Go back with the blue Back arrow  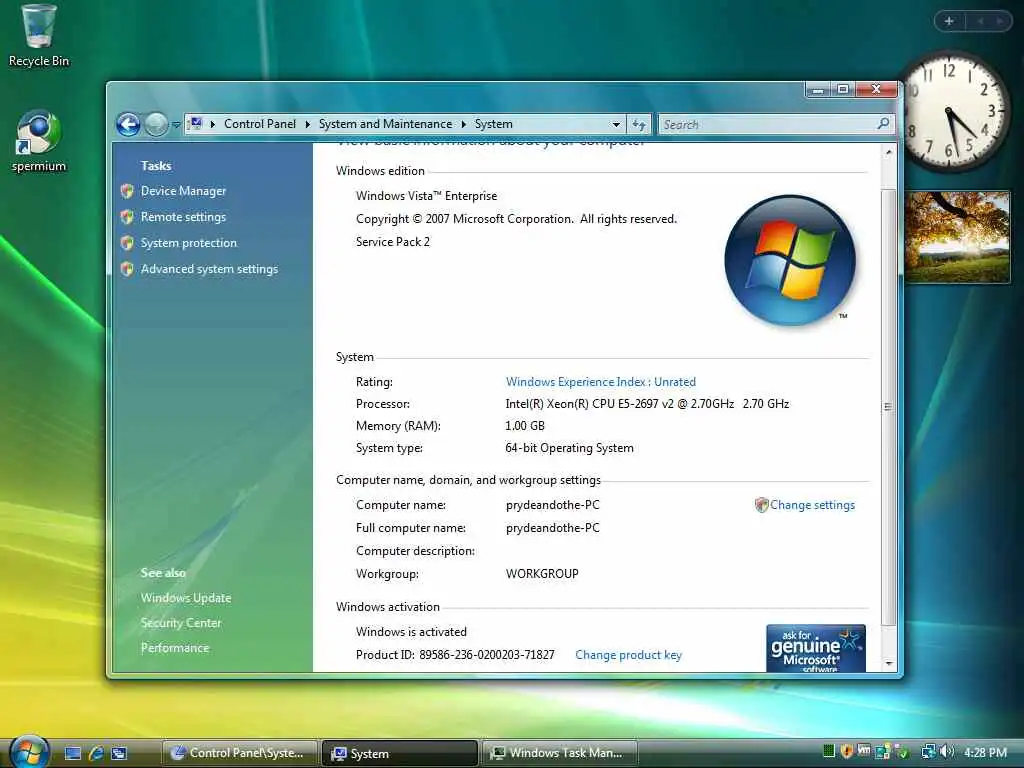click(x=129, y=124)
